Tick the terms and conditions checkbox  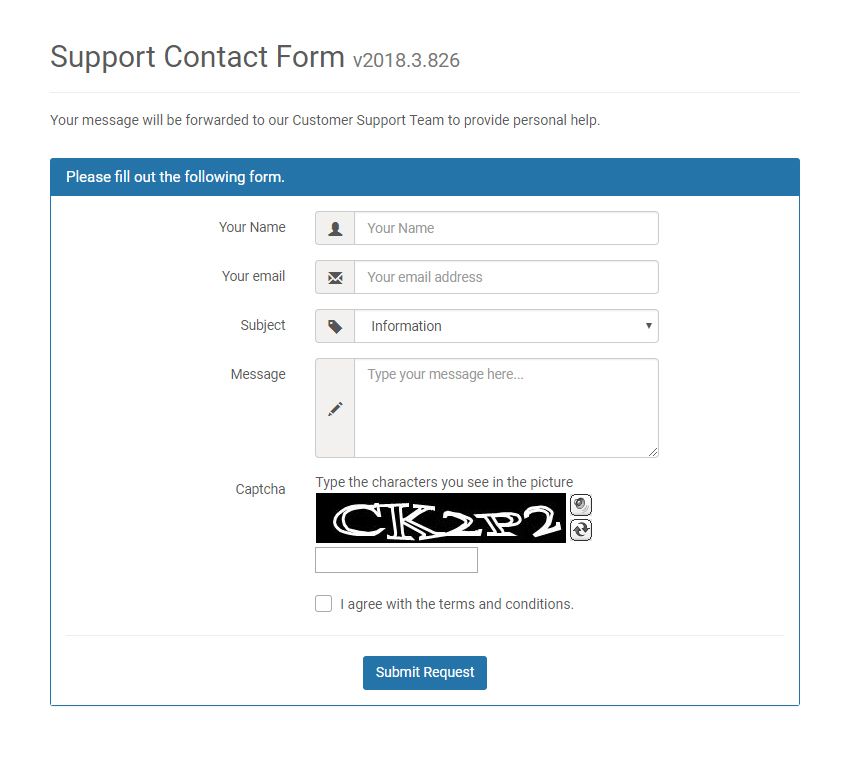(x=323, y=604)
